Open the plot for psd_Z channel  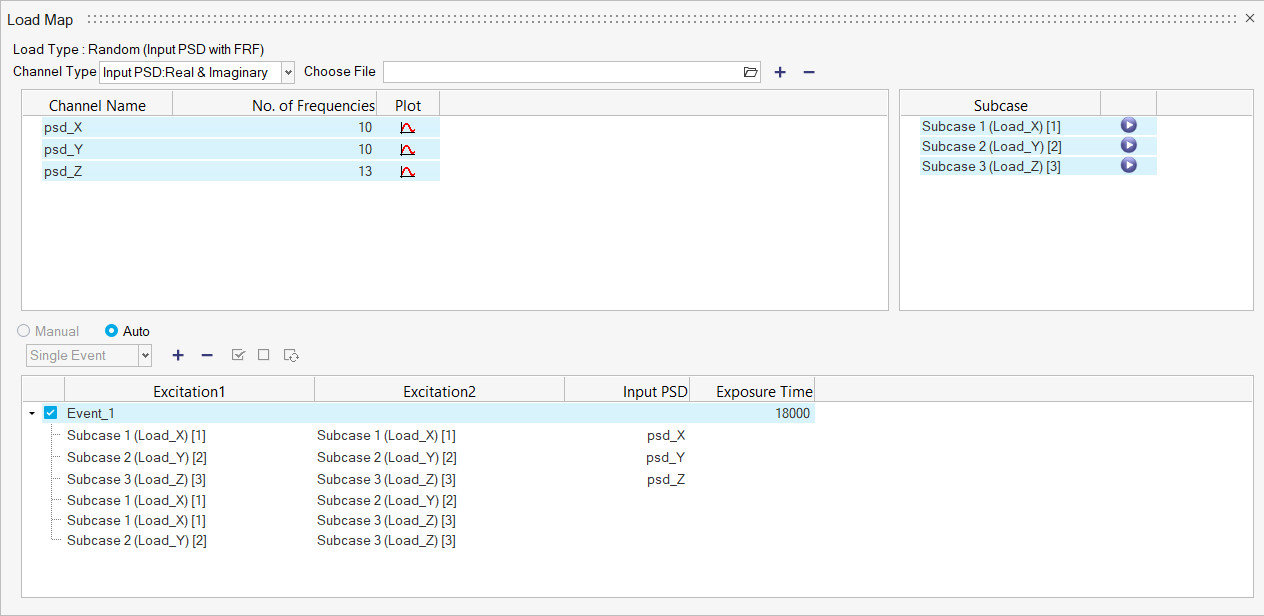click(x=407, y=172)
